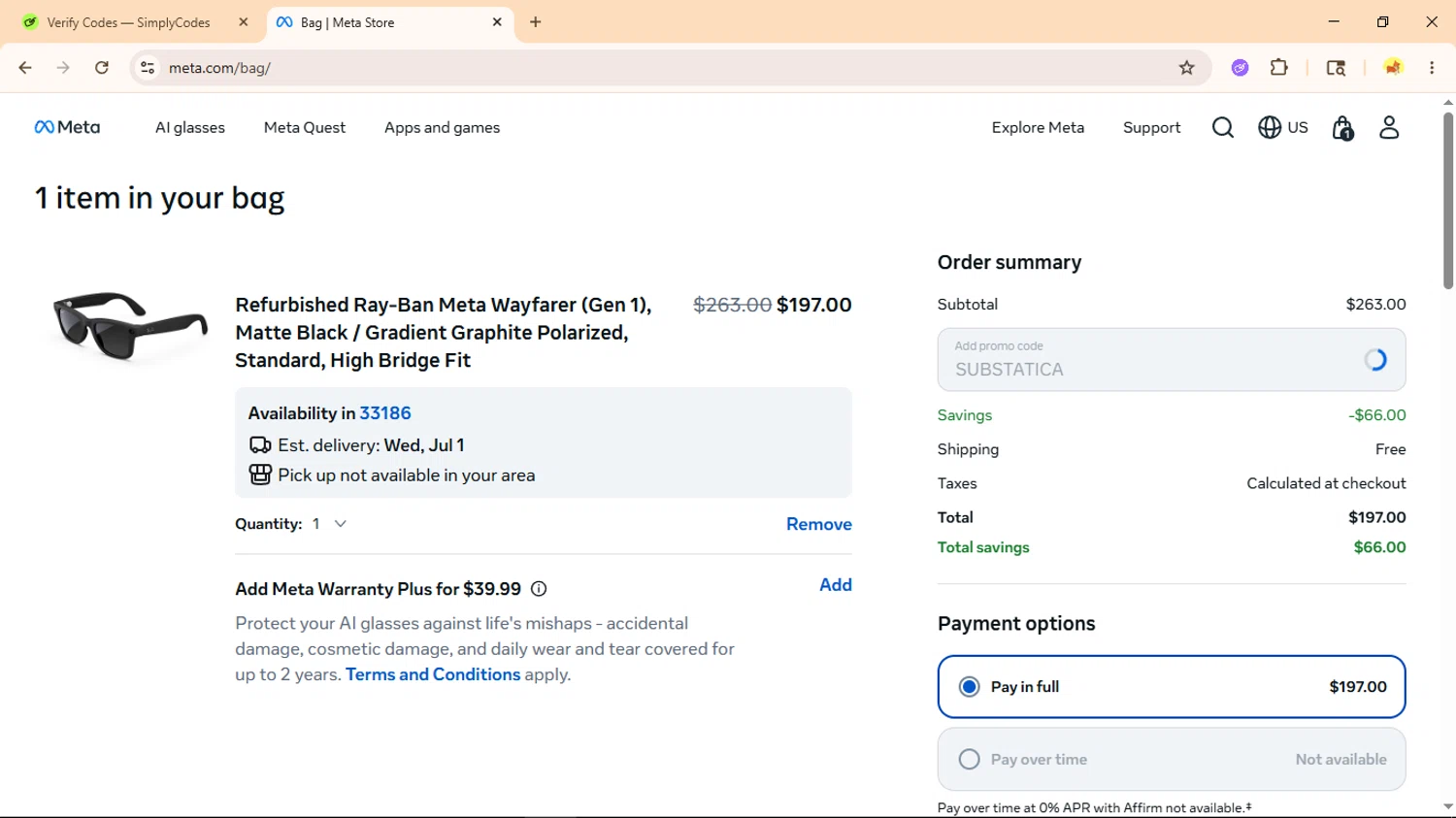Click the Shipping Free value
Viewport: 1456px width, 818px height.
pyautogui.click(x=1390, y=449)
